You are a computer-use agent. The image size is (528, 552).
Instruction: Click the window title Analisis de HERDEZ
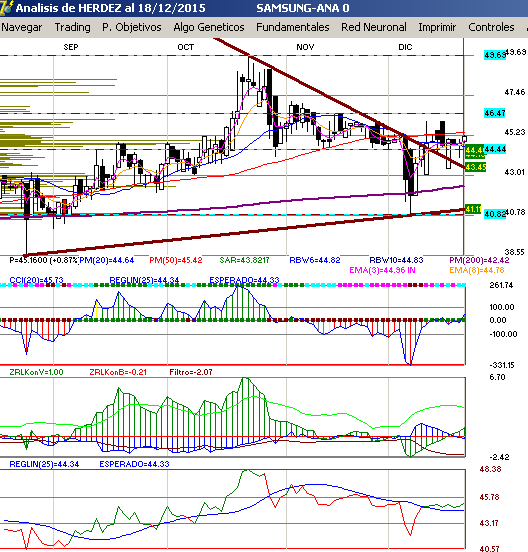111,8
